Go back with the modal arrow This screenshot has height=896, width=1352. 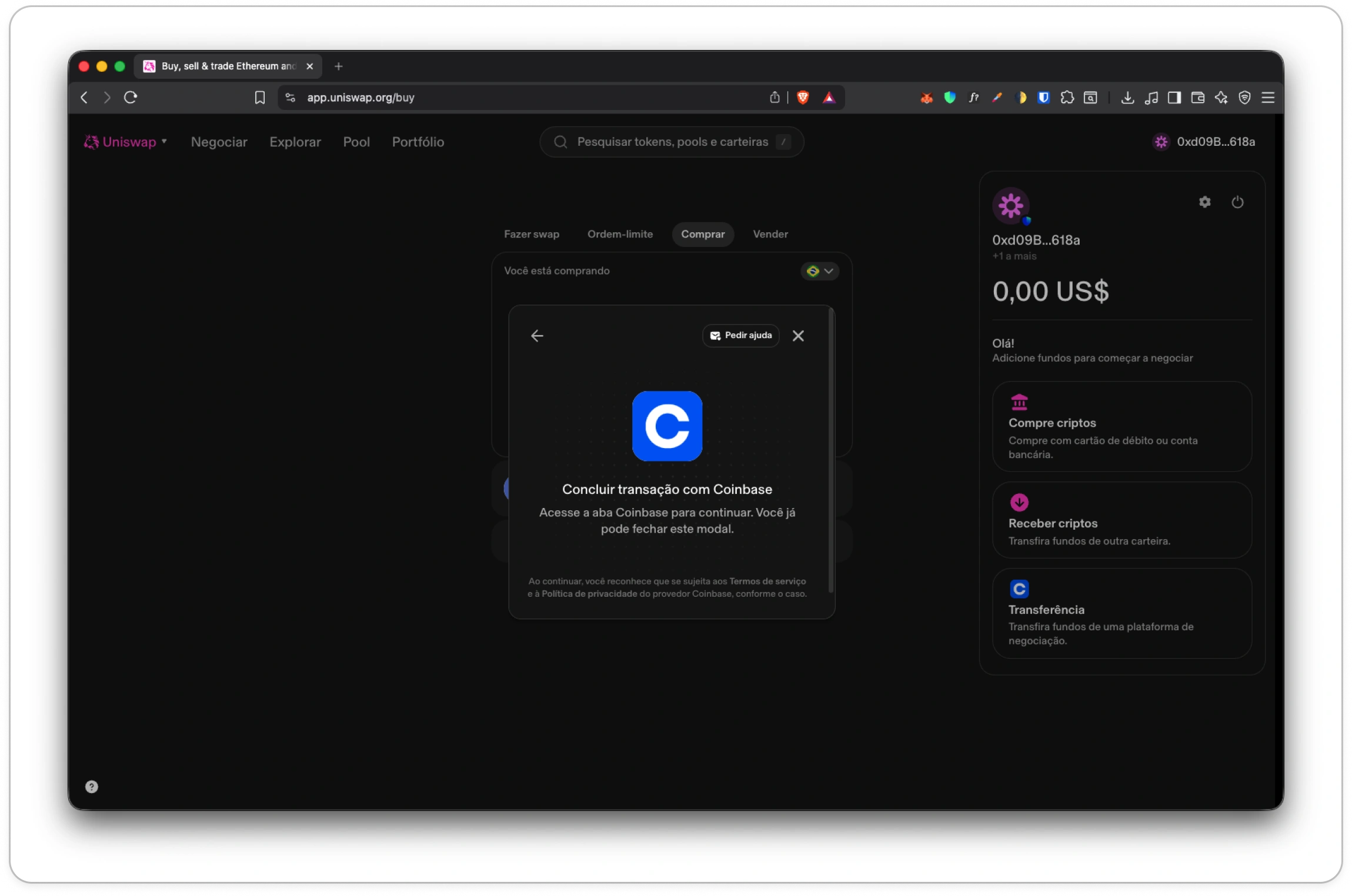(537, 336)
